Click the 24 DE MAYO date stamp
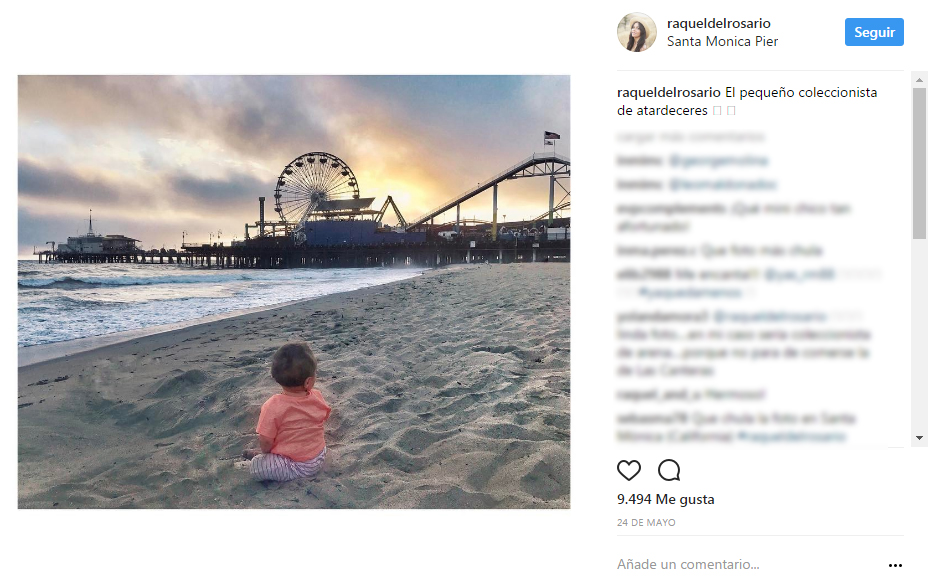928x588 pixels. (646, 522)
